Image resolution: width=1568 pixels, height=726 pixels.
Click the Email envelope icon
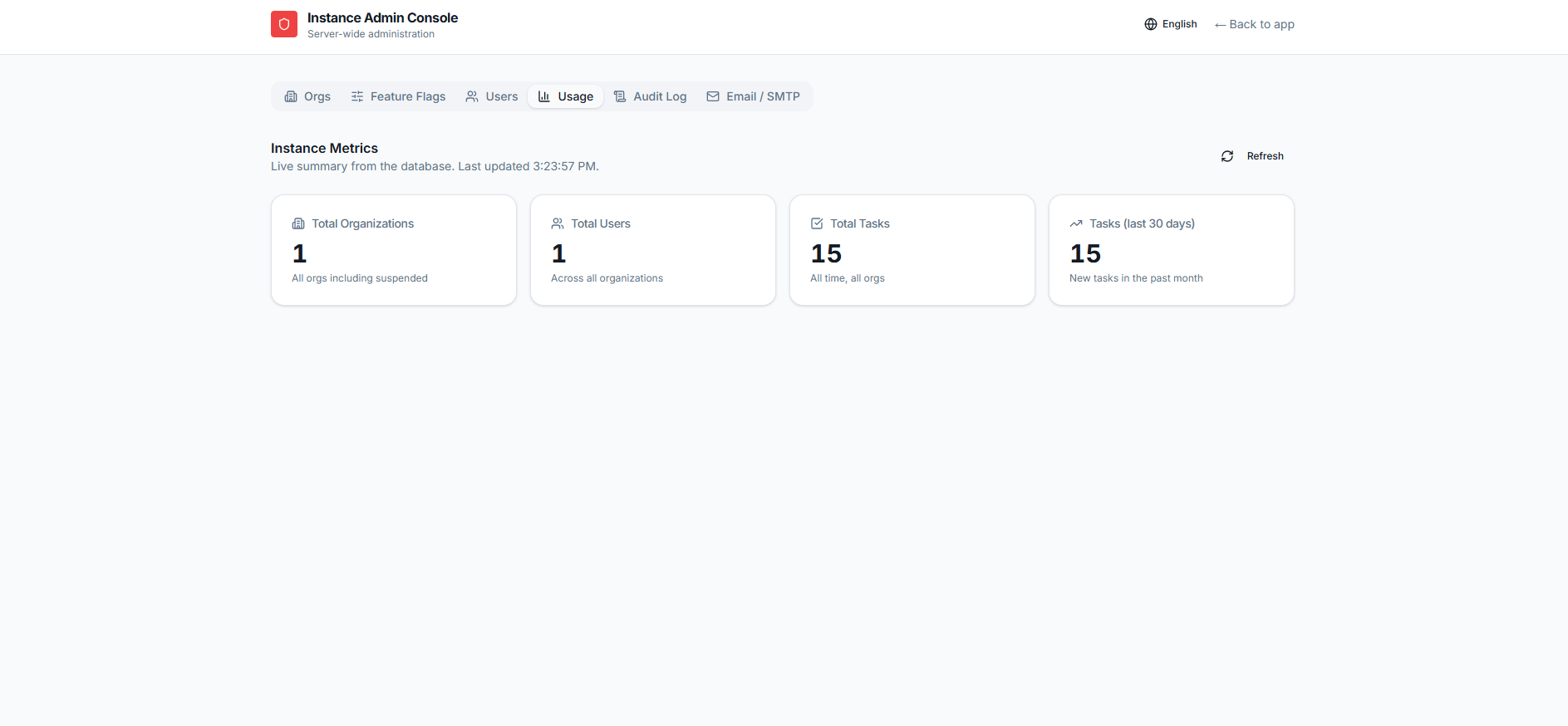[713, 96]
